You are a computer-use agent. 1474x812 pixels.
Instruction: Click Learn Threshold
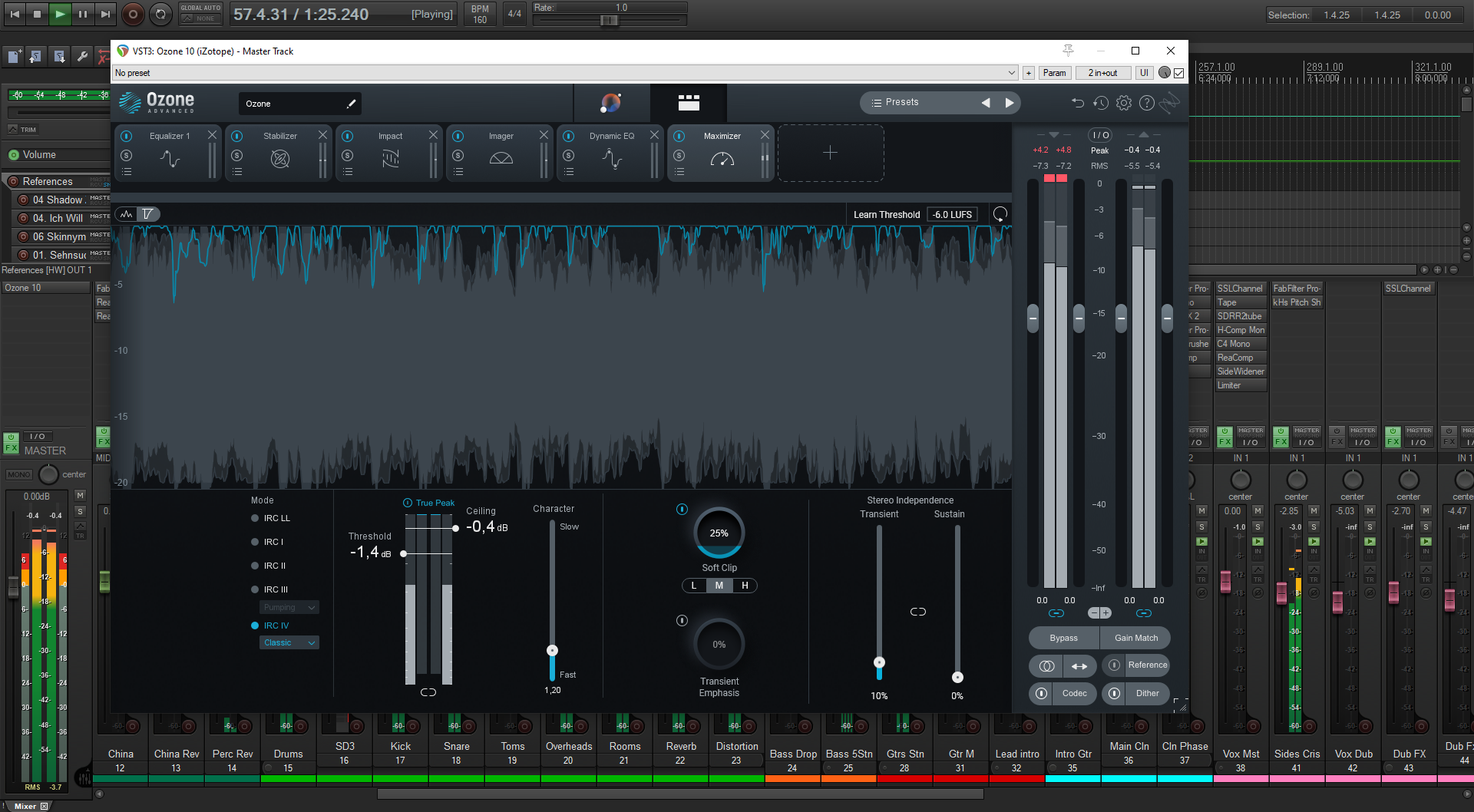click(887, 215)
